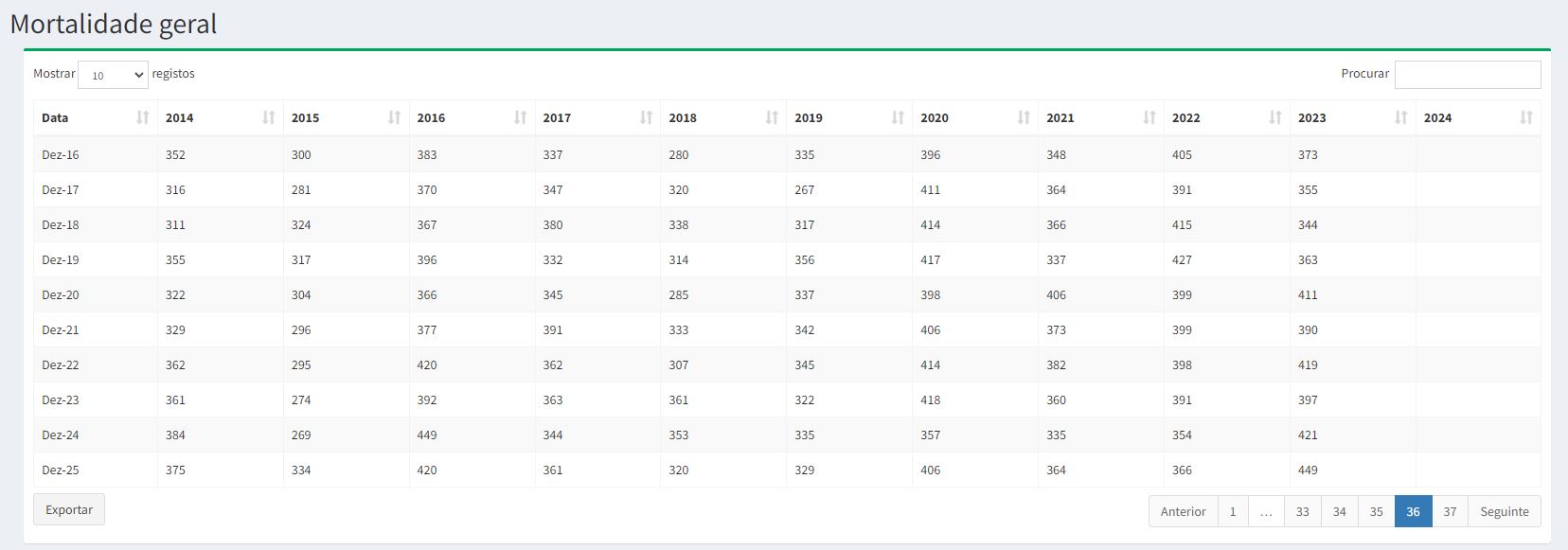Jump to page 1 in pagination

coord(1233,511)
